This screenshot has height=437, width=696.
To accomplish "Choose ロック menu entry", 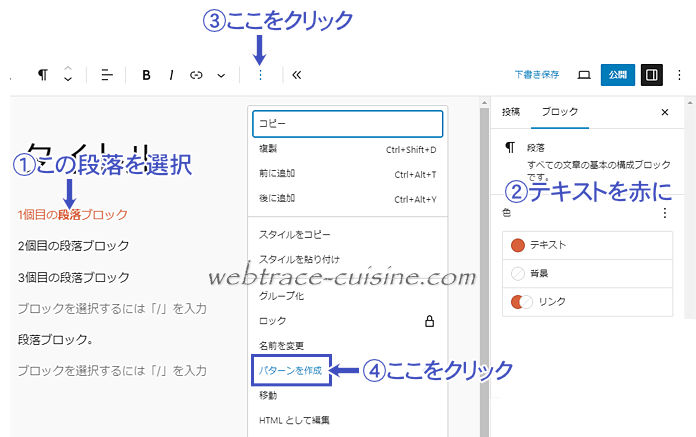I will click(x=347, y=321).
